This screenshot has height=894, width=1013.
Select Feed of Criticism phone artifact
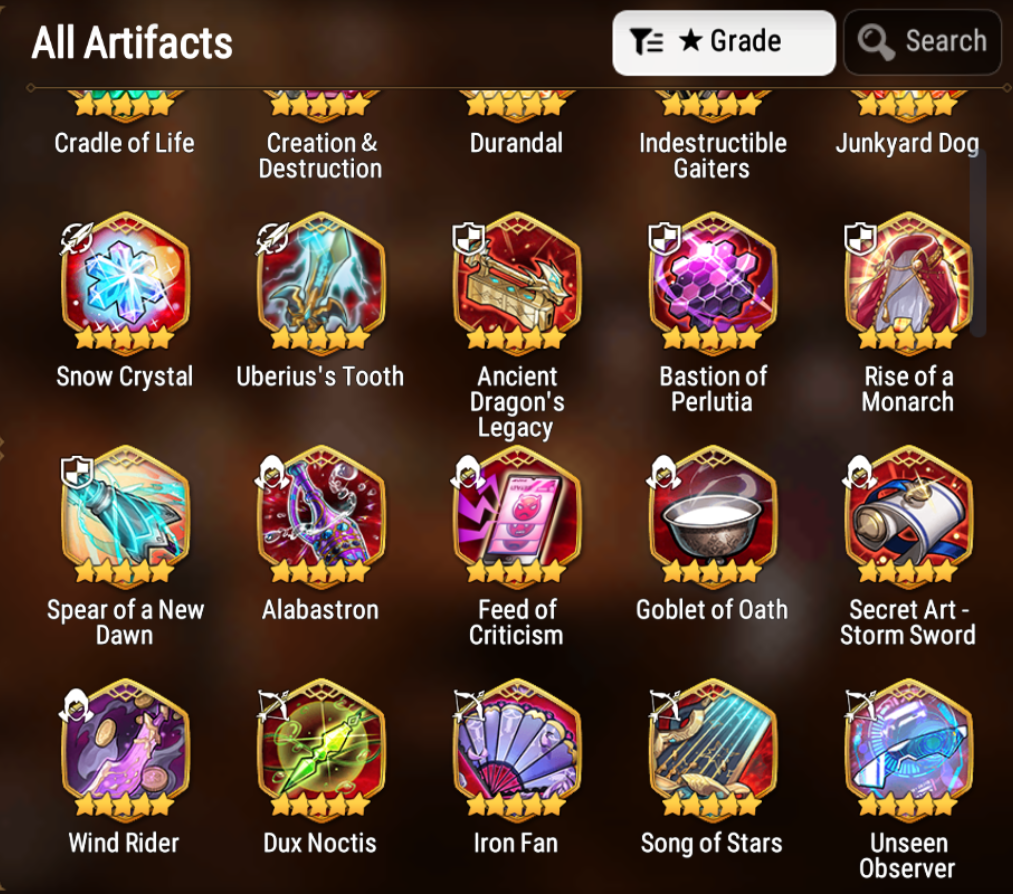click(x=517, y=516)
